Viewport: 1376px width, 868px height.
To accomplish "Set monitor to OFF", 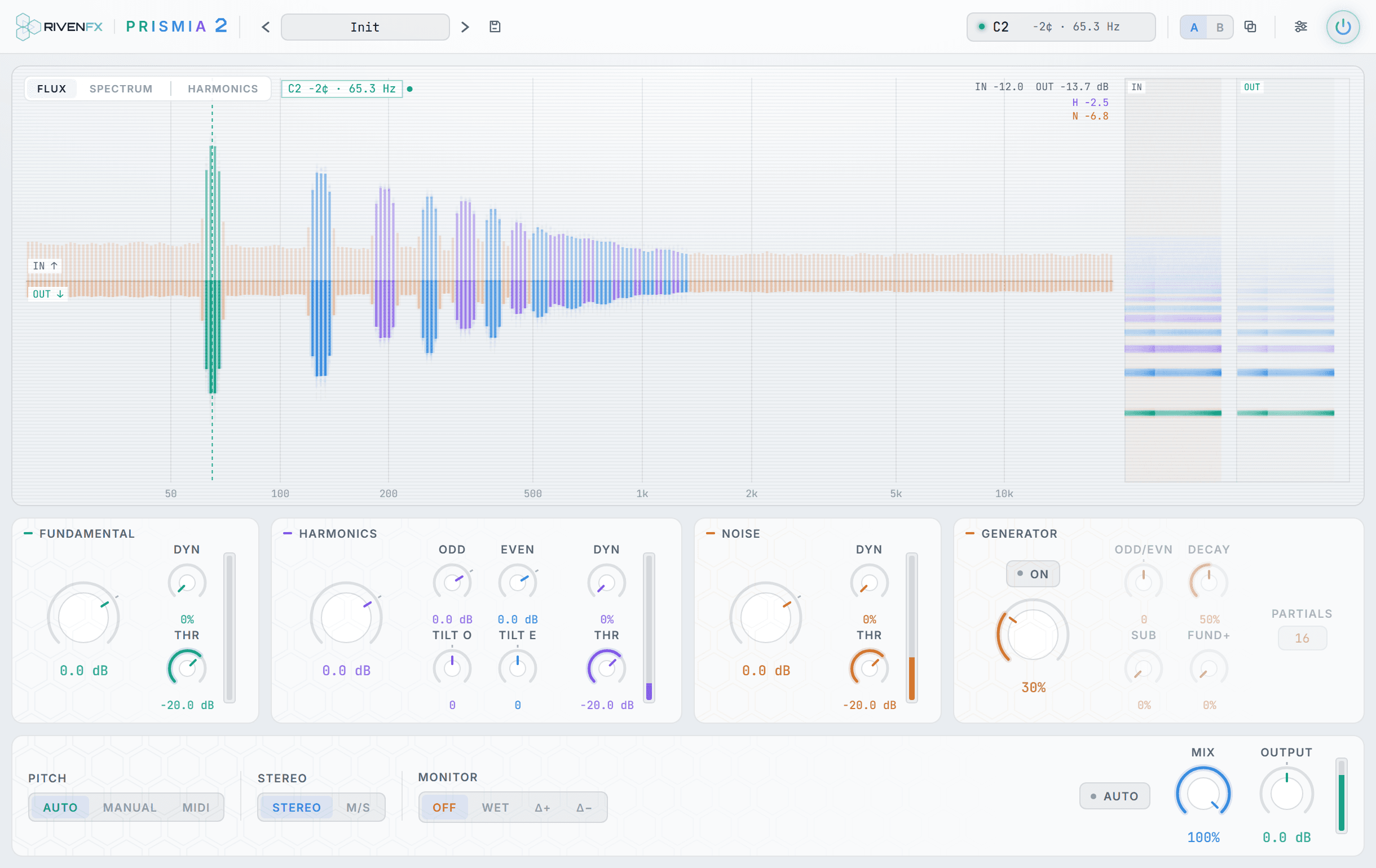I will click(444, 808).
